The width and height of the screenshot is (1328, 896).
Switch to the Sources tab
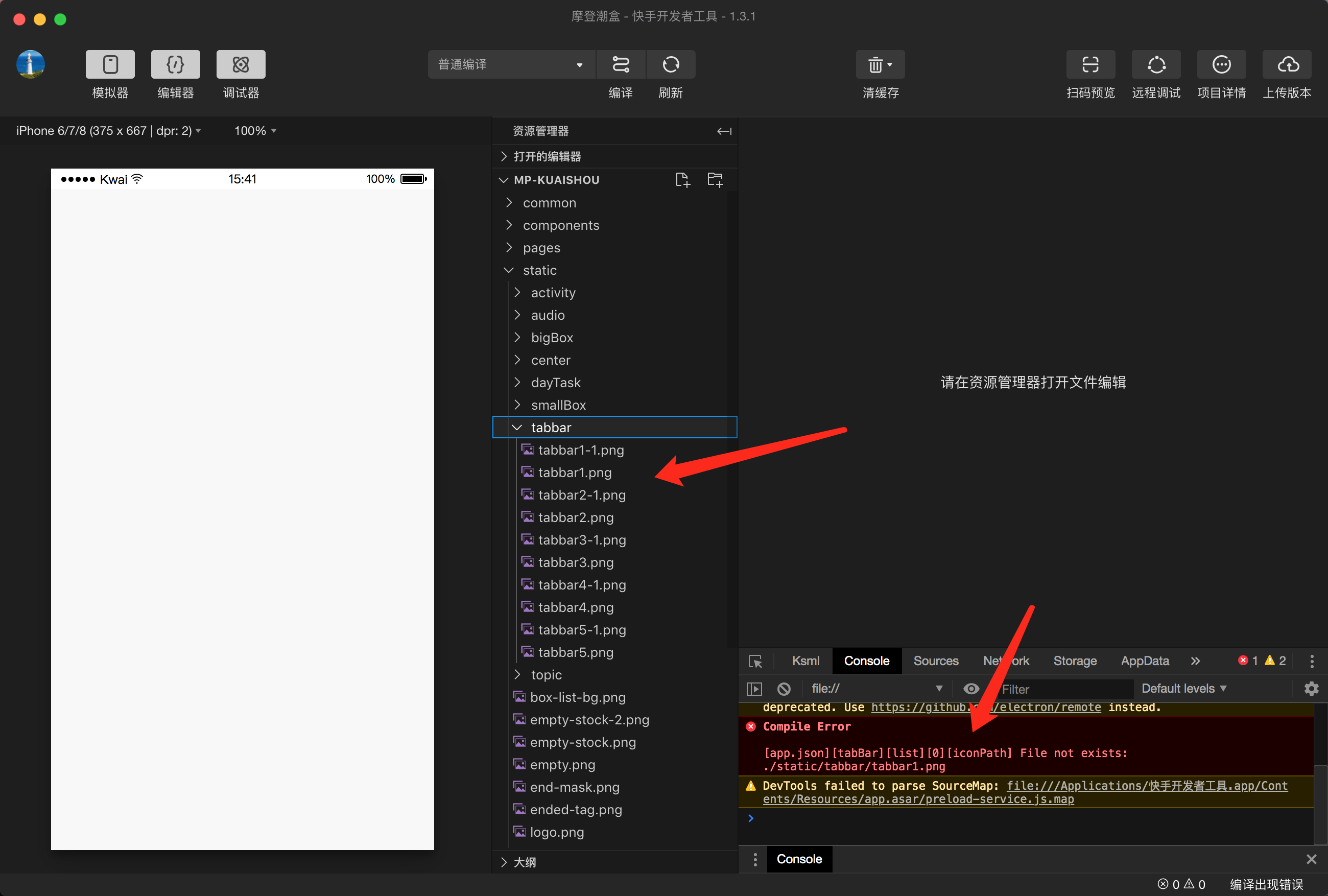click(x=936, y=661)
